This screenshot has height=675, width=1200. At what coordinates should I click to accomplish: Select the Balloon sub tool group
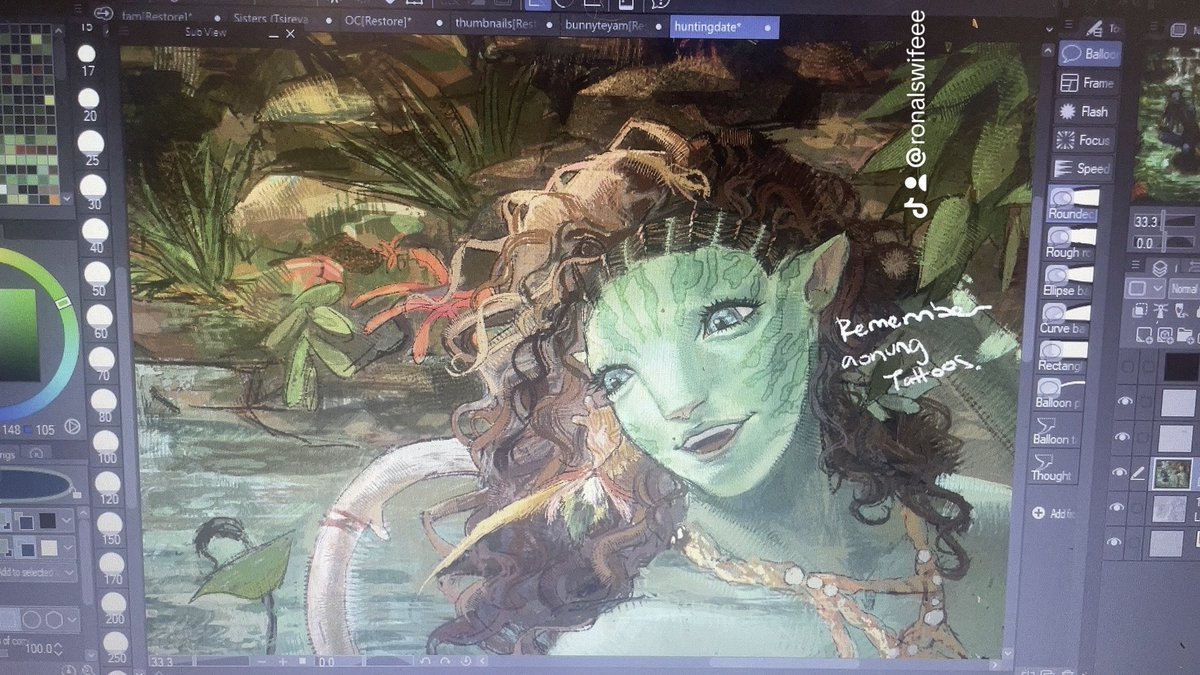pyautogui.click(x=1089, y=54)
